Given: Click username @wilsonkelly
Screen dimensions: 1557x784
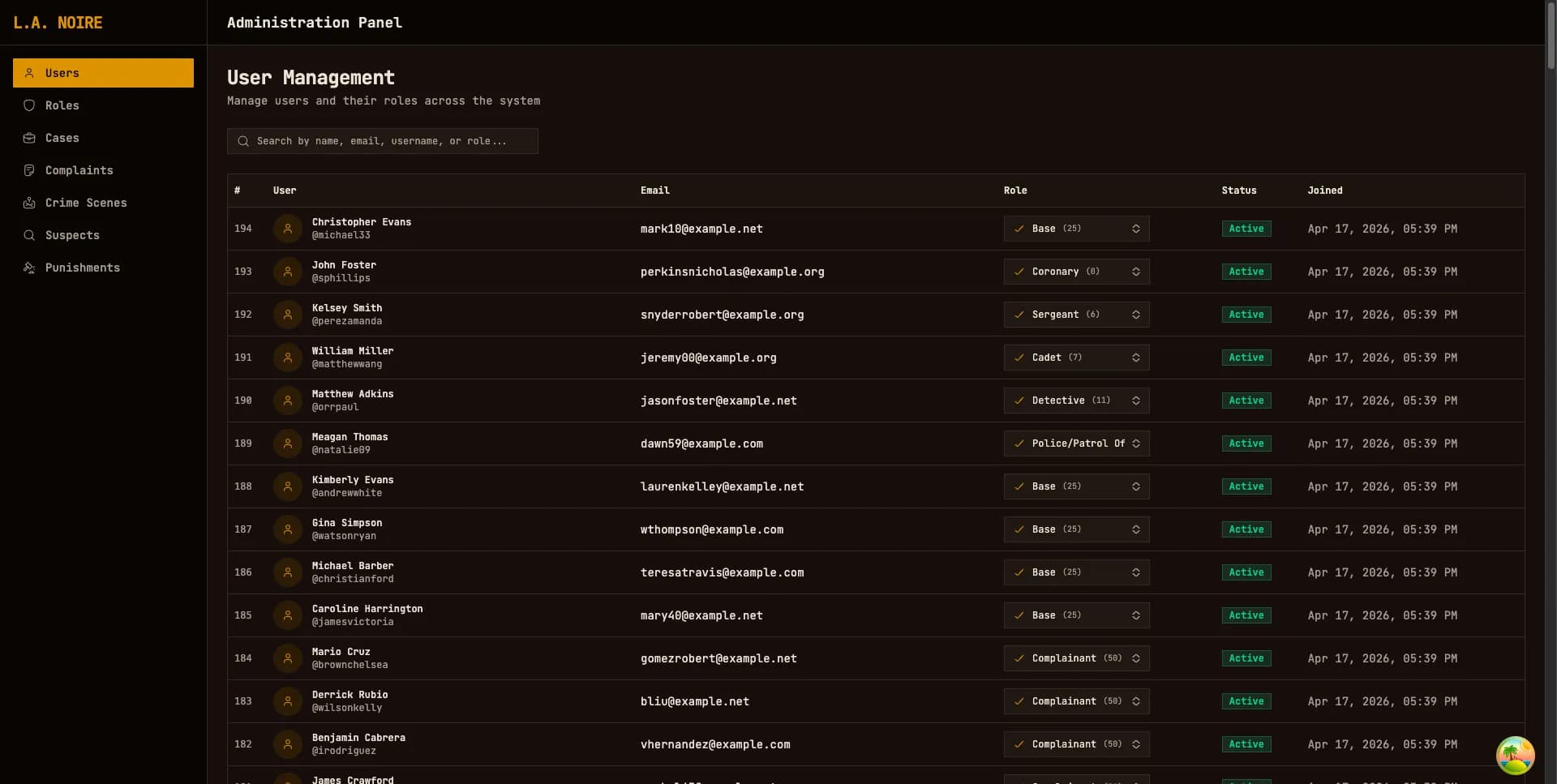Looking at the screenshot, I should (x=347, y=708).
